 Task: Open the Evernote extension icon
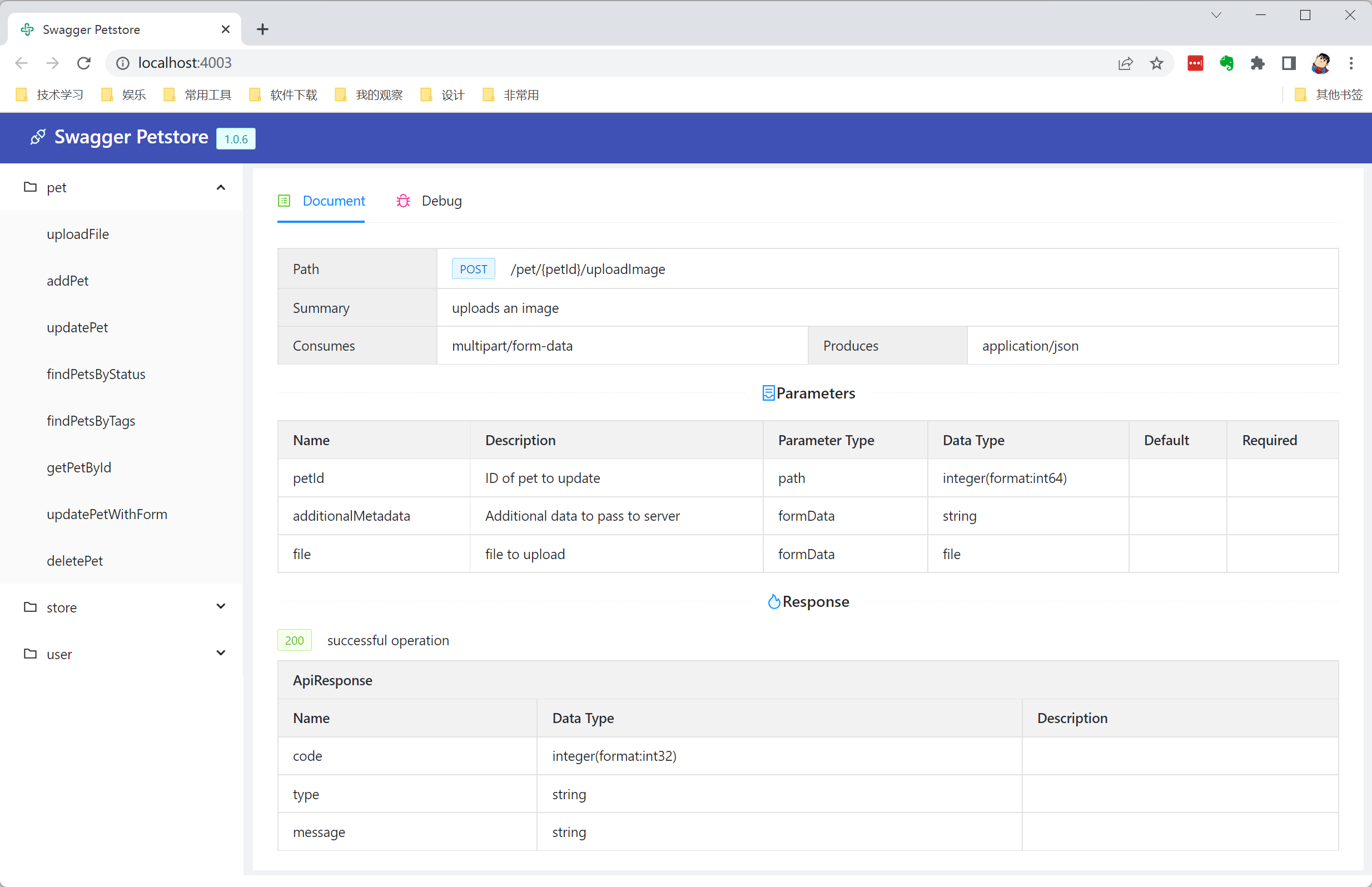pos(1226,63)
